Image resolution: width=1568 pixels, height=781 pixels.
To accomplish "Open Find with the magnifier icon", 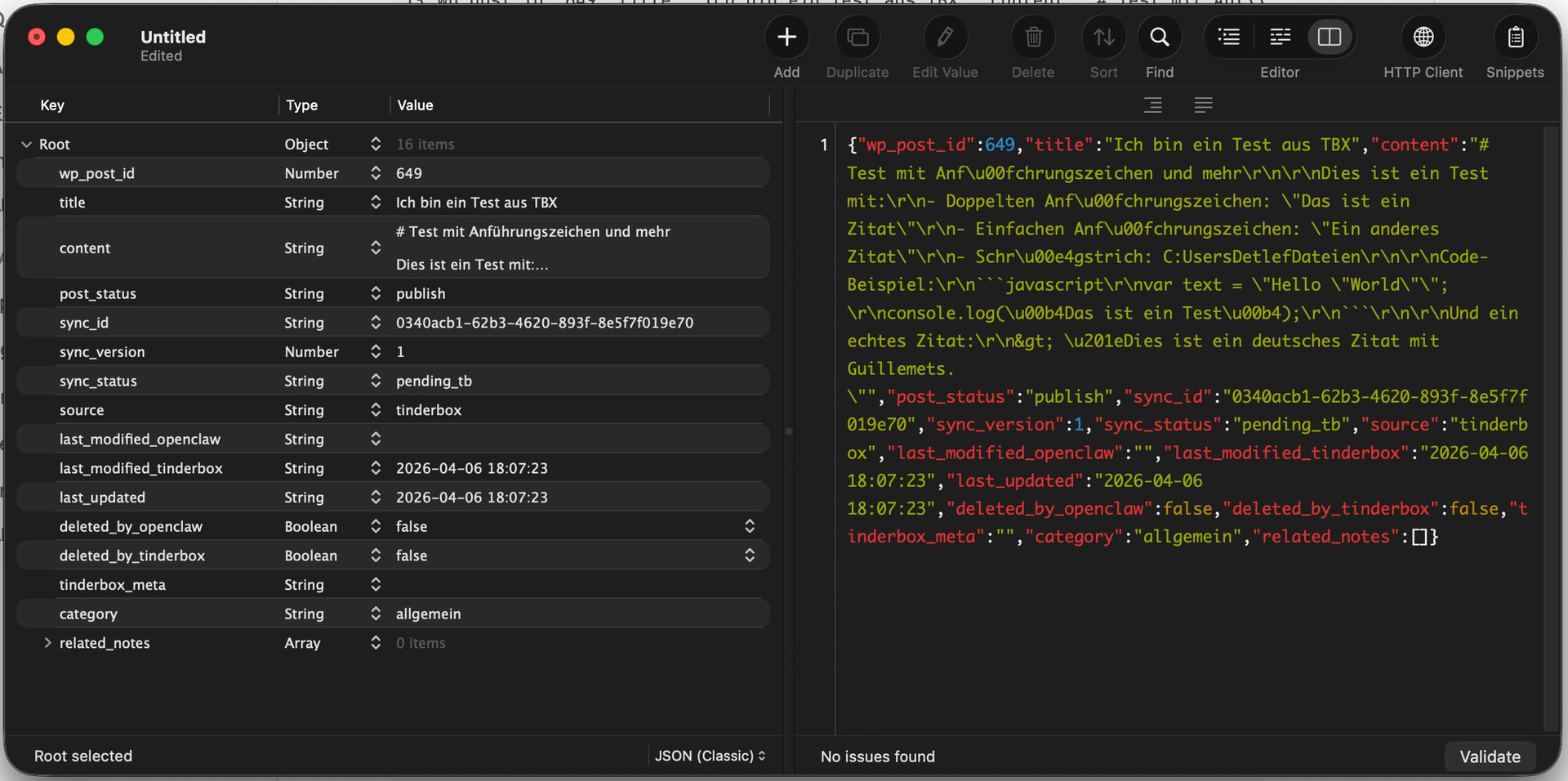I will pos(1159,38).
